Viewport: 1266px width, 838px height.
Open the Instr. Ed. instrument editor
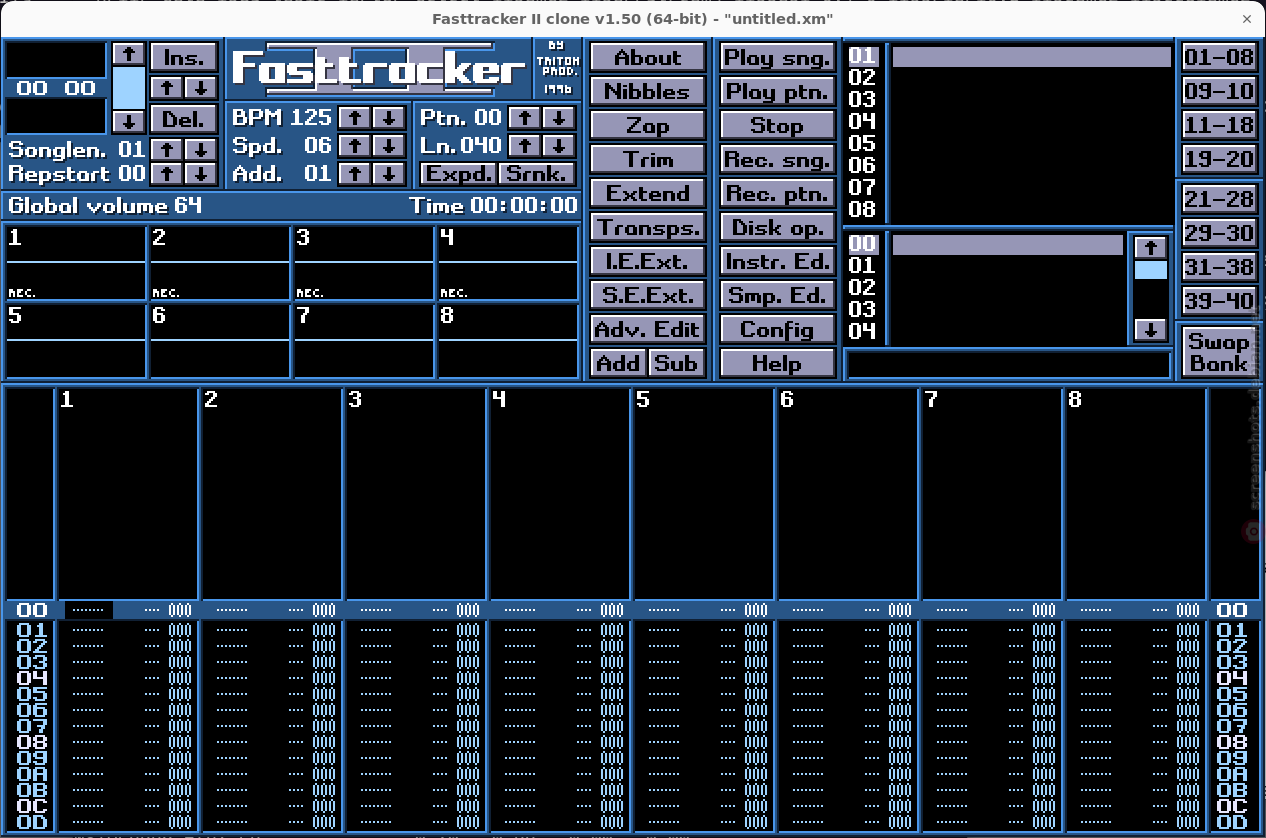click(777, 261)
